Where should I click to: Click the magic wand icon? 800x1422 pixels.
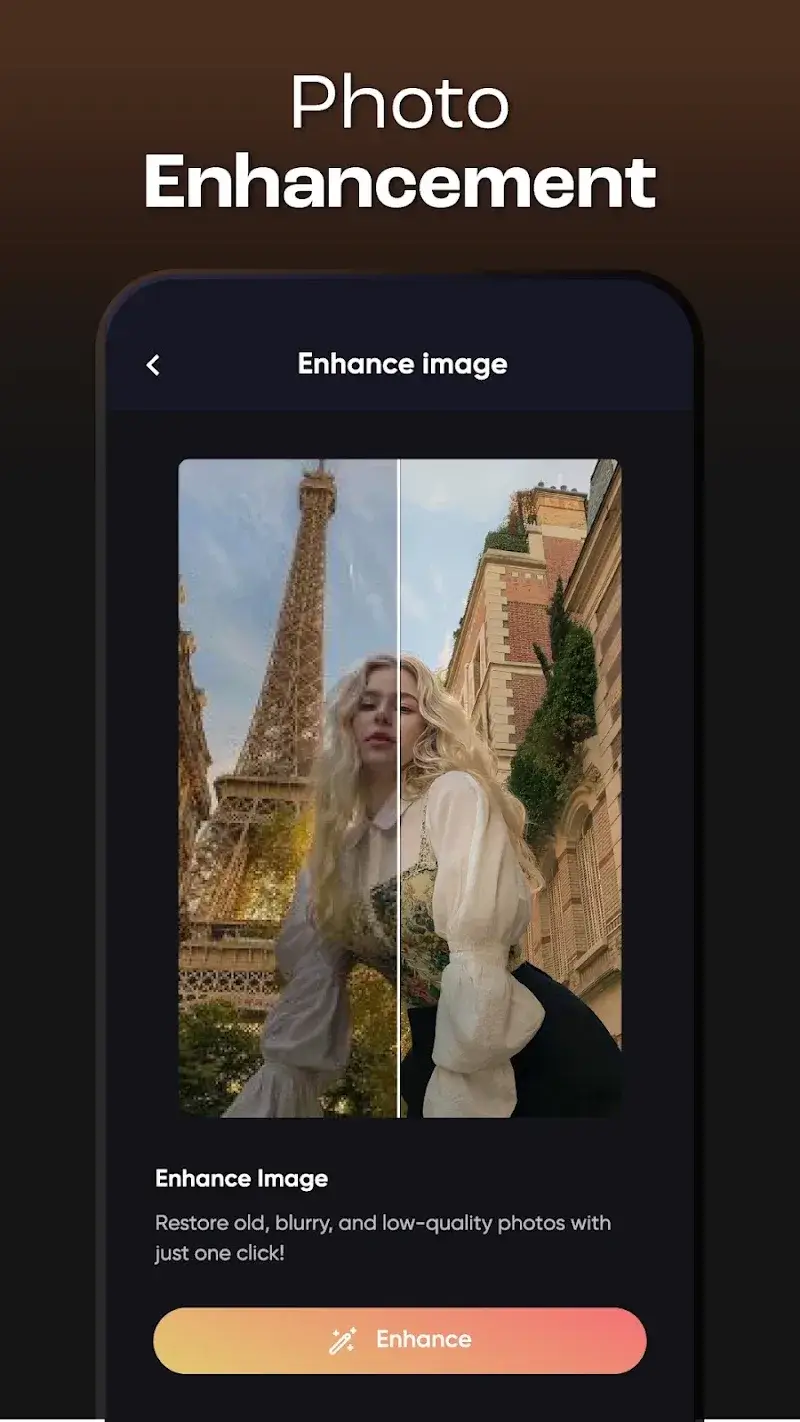(x=343, y=1340)
